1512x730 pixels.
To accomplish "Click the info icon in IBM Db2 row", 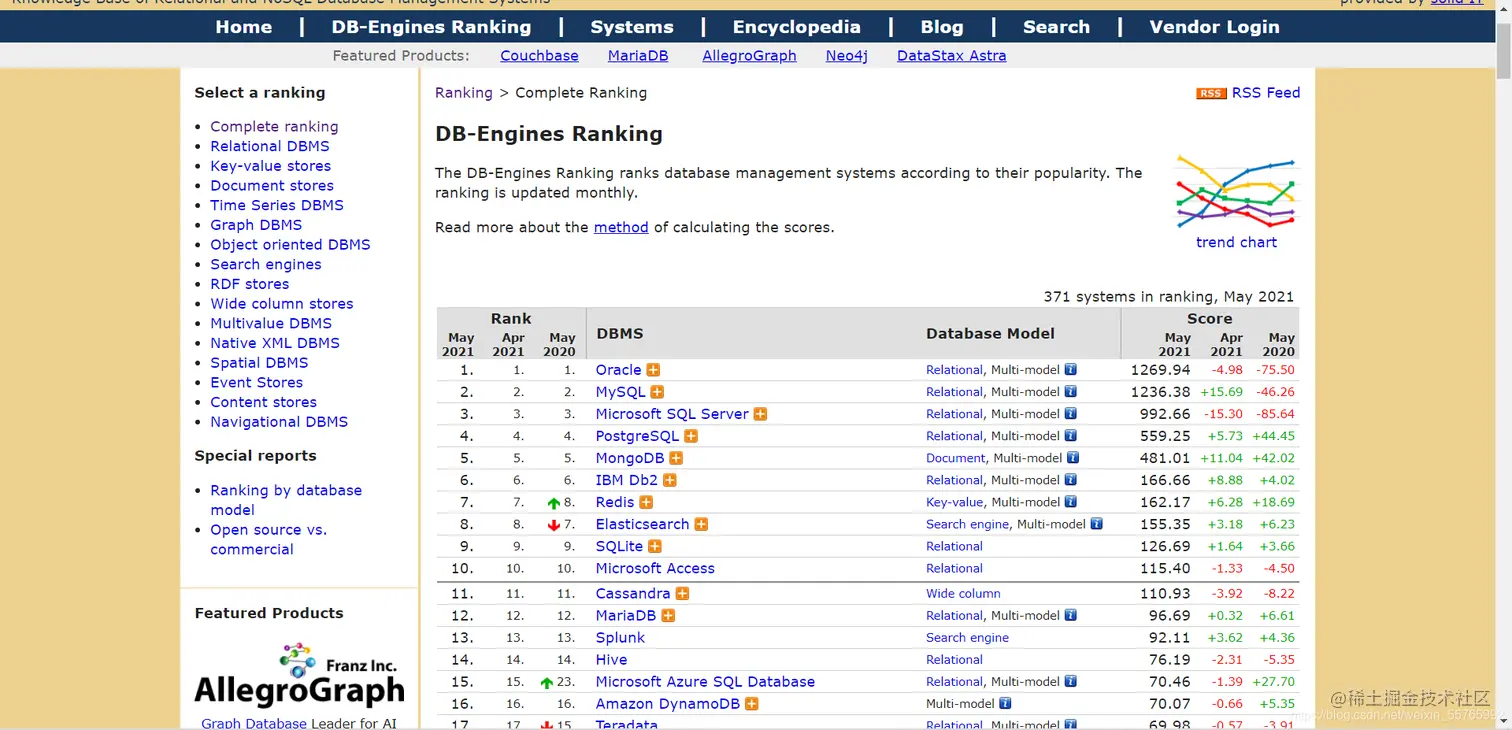I will 1071,480.
